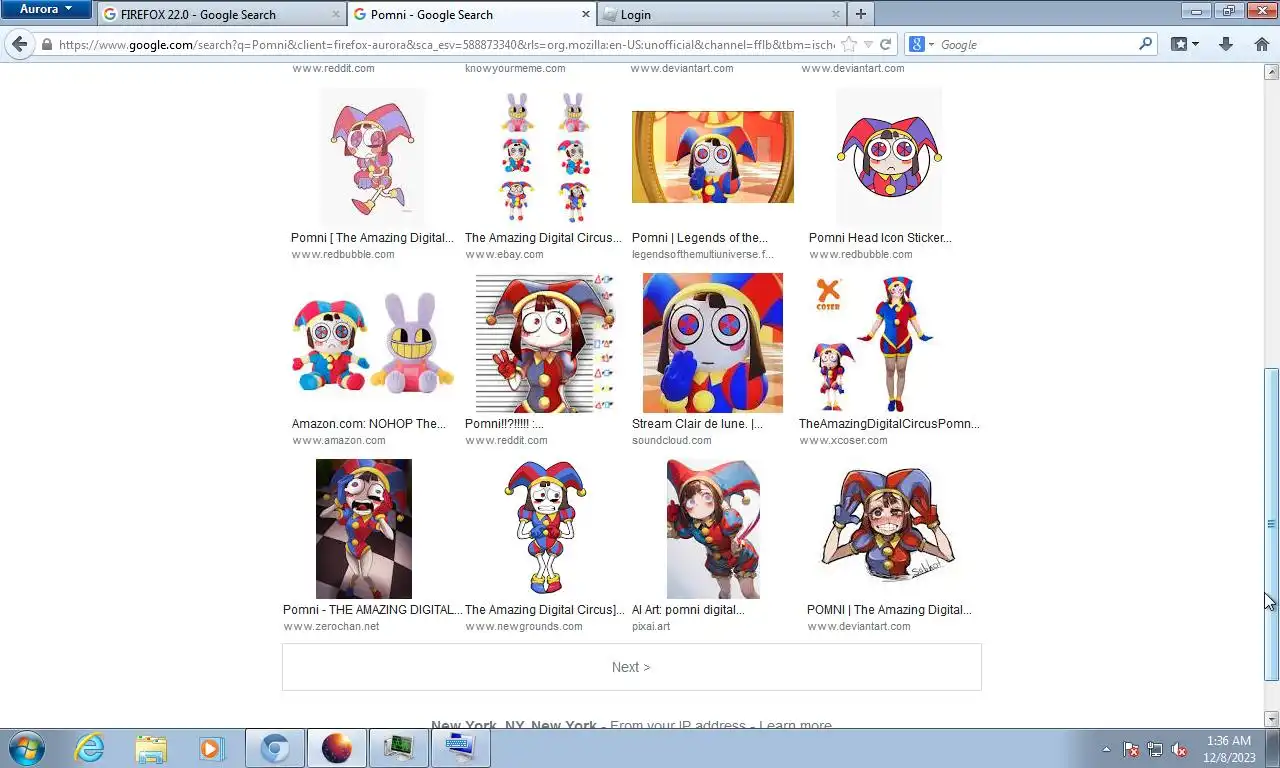Open the Amazon Pomni and bunny plush thumbnail
This screenshot has height=768, width=1280.
tap(372, 343)
